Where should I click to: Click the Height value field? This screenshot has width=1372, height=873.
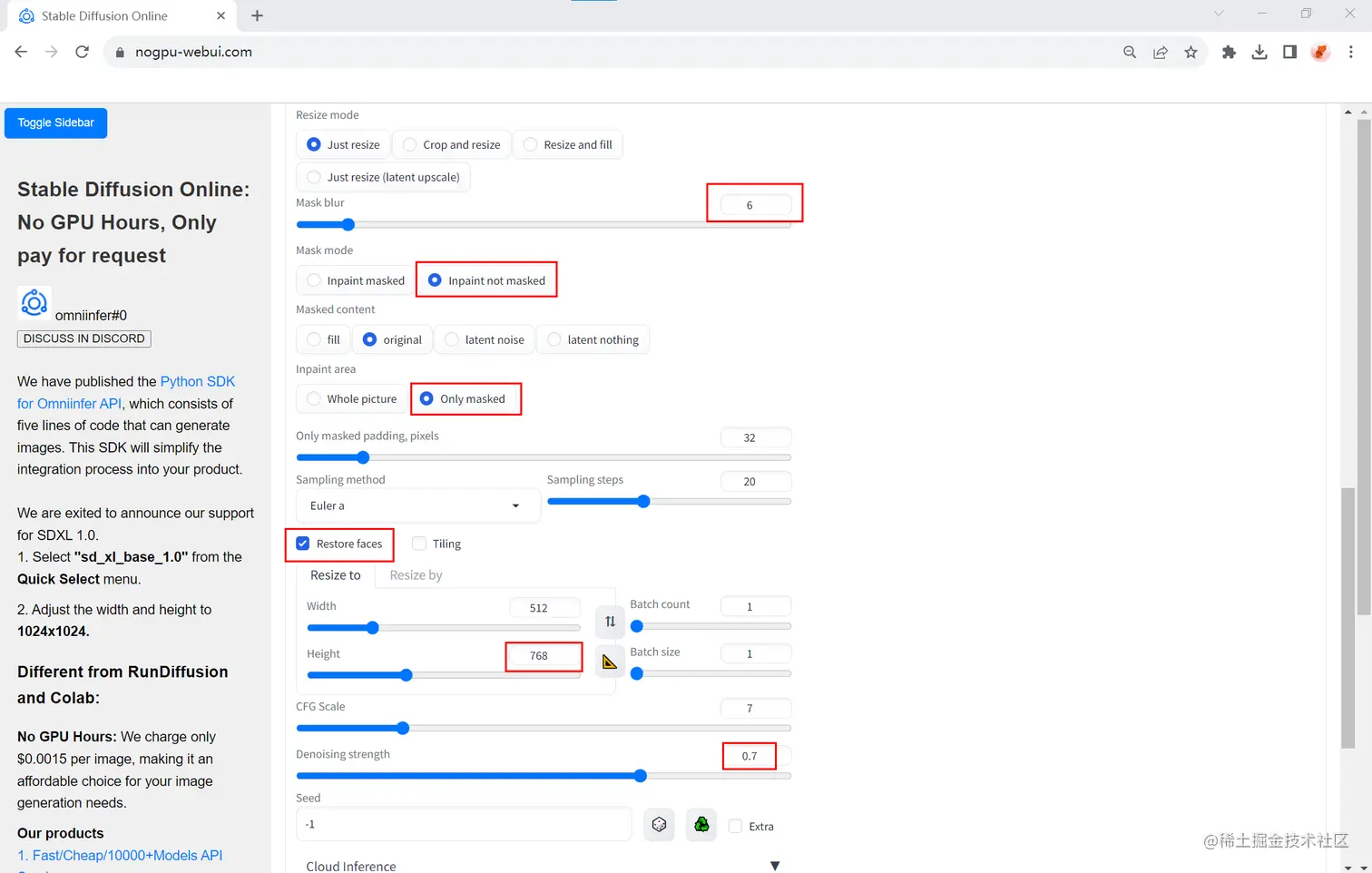point(544,655)
